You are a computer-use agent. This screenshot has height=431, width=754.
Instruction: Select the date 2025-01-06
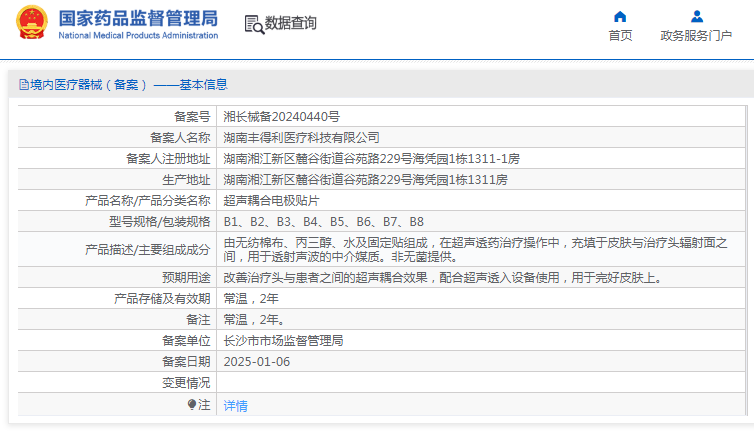[257, 362]
